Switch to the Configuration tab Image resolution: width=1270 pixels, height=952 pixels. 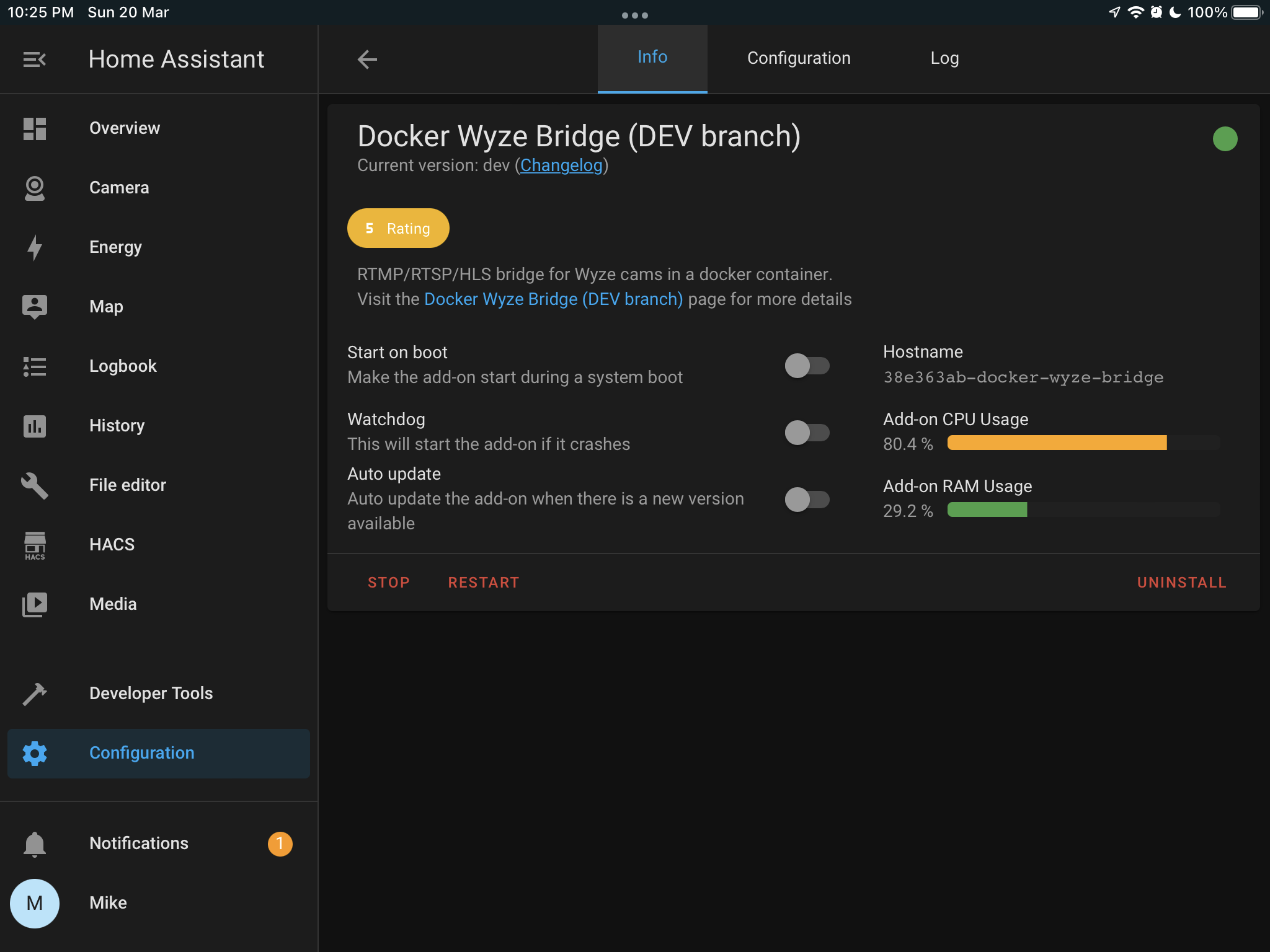click(799, 58)
